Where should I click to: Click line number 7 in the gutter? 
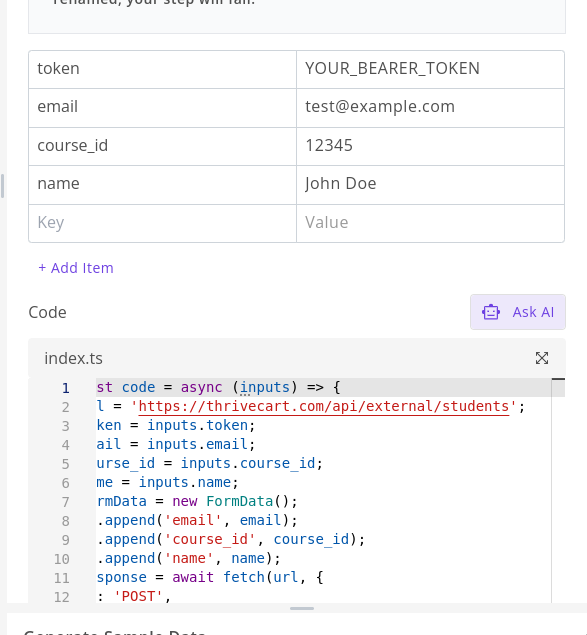(65, 502)
